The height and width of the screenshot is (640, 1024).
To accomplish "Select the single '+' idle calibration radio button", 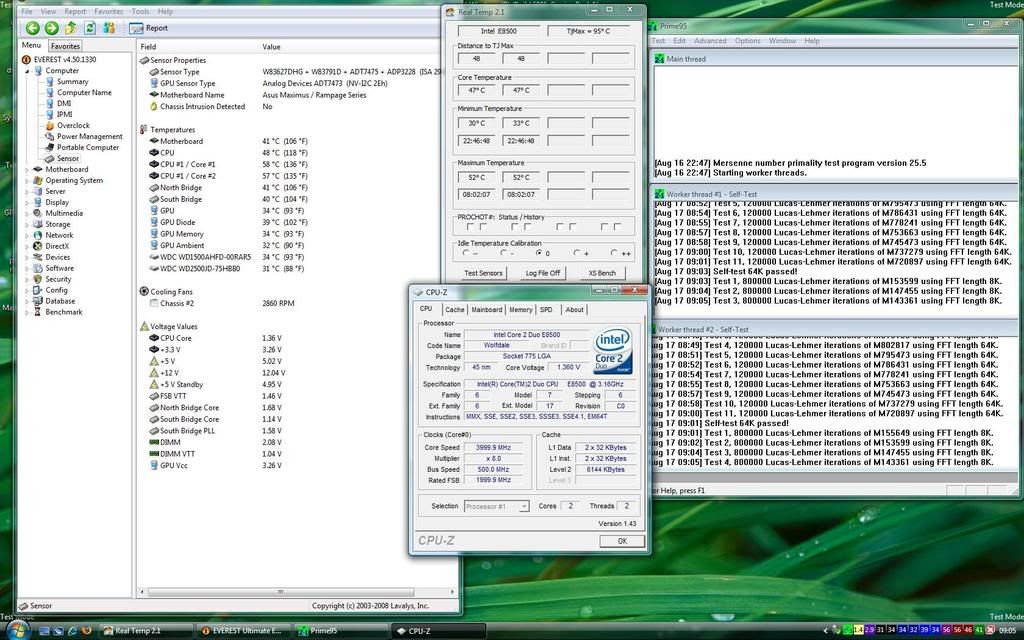I will (577, 253).
